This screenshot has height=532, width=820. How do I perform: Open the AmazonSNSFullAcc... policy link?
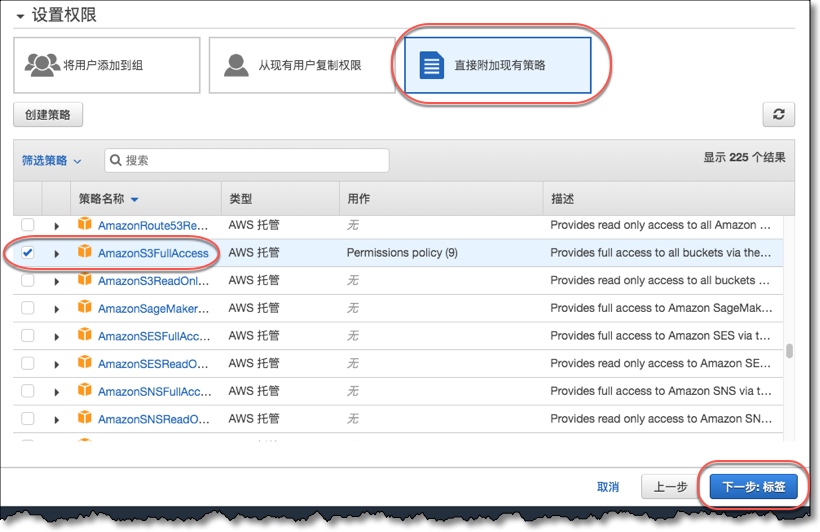(155, 392)
